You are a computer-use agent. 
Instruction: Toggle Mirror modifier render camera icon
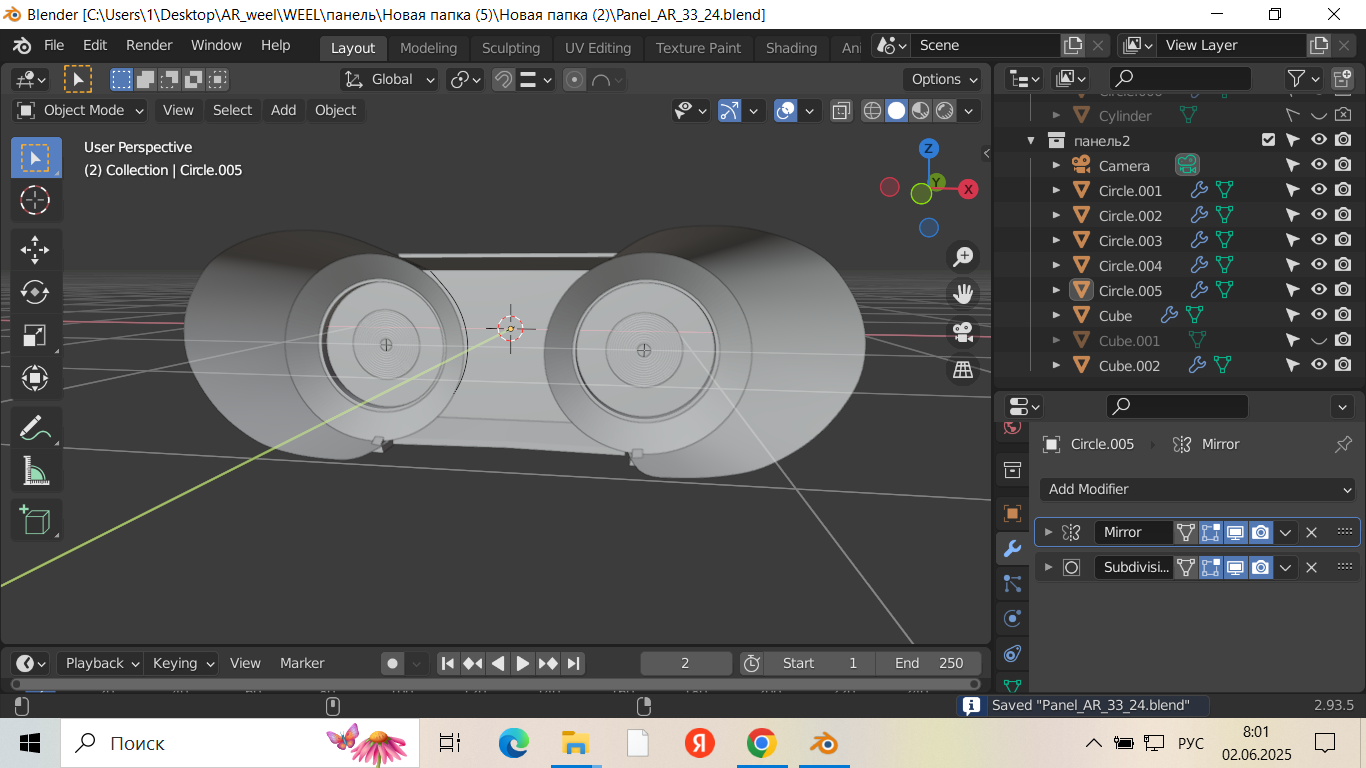click(x=1261, y=533)
